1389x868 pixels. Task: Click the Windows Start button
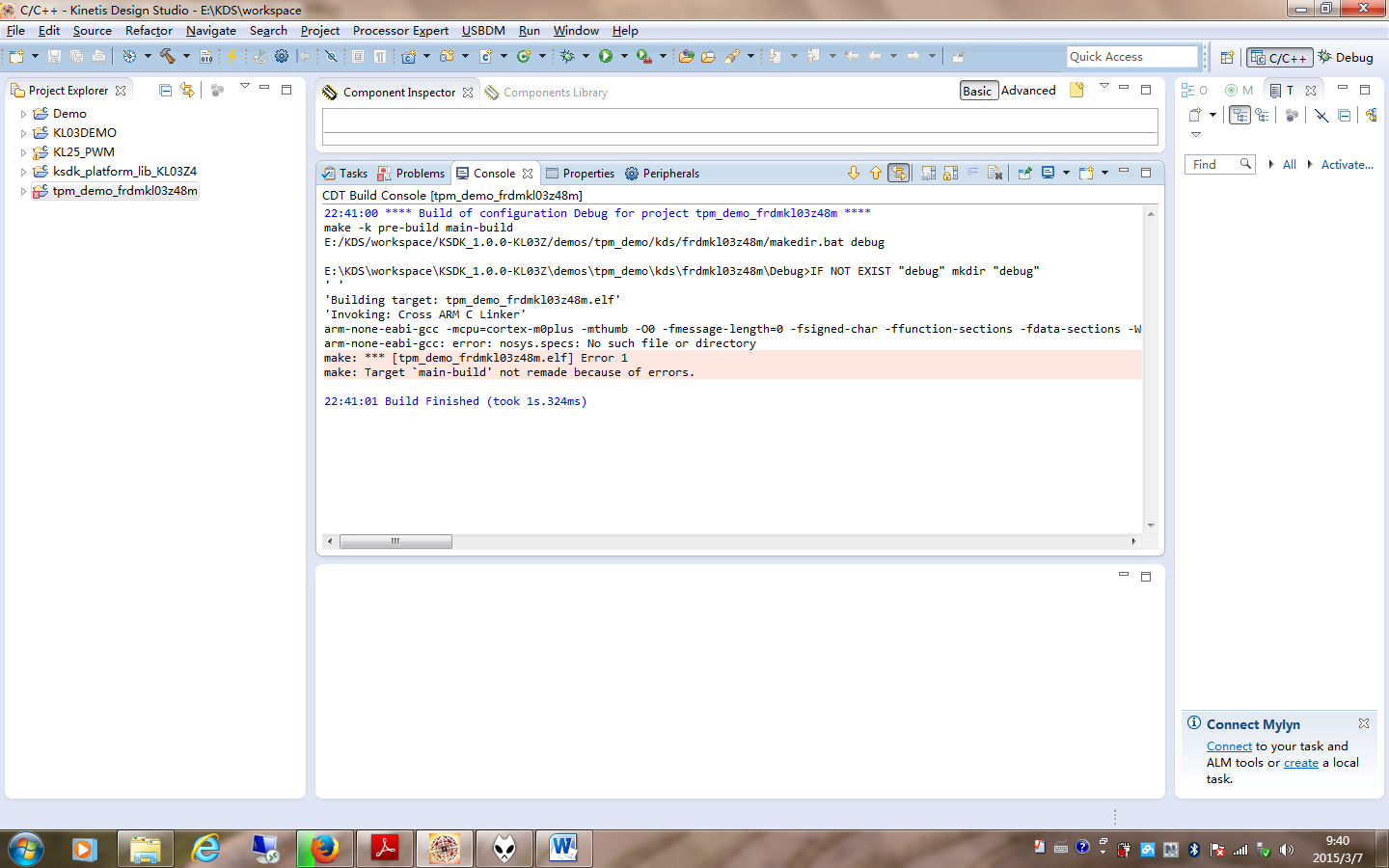click(25, 850)
